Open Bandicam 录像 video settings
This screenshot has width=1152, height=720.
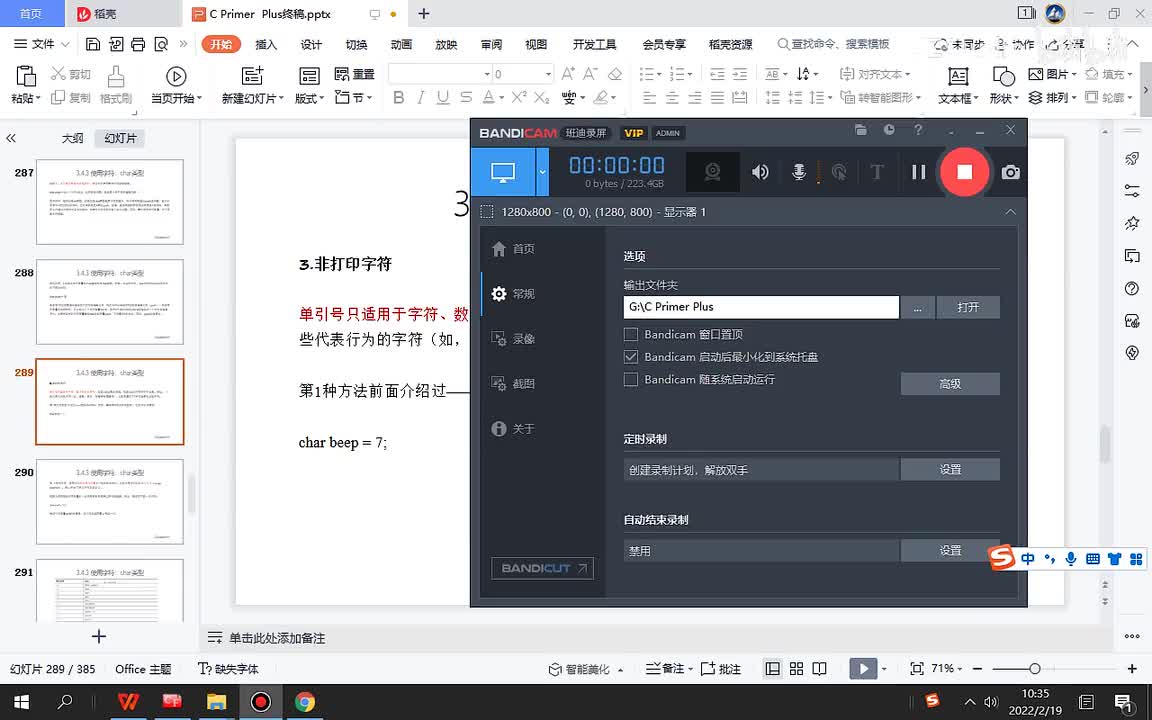513,339
